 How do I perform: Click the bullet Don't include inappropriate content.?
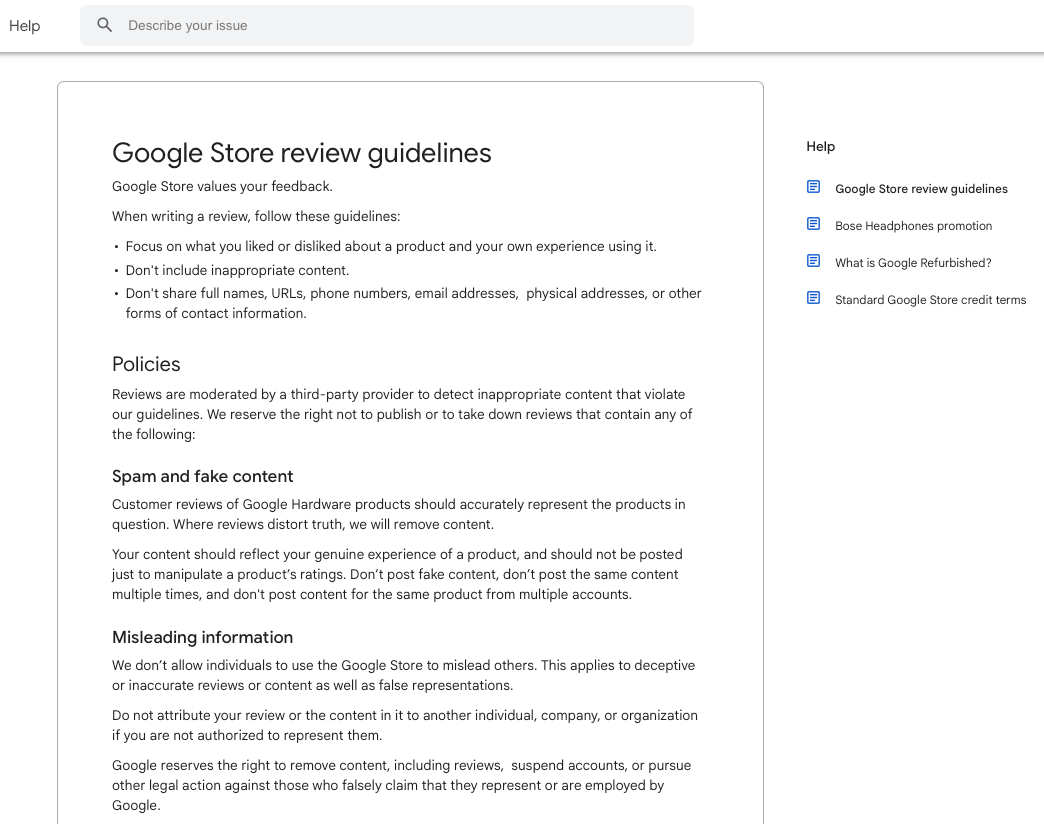[237, 270]
